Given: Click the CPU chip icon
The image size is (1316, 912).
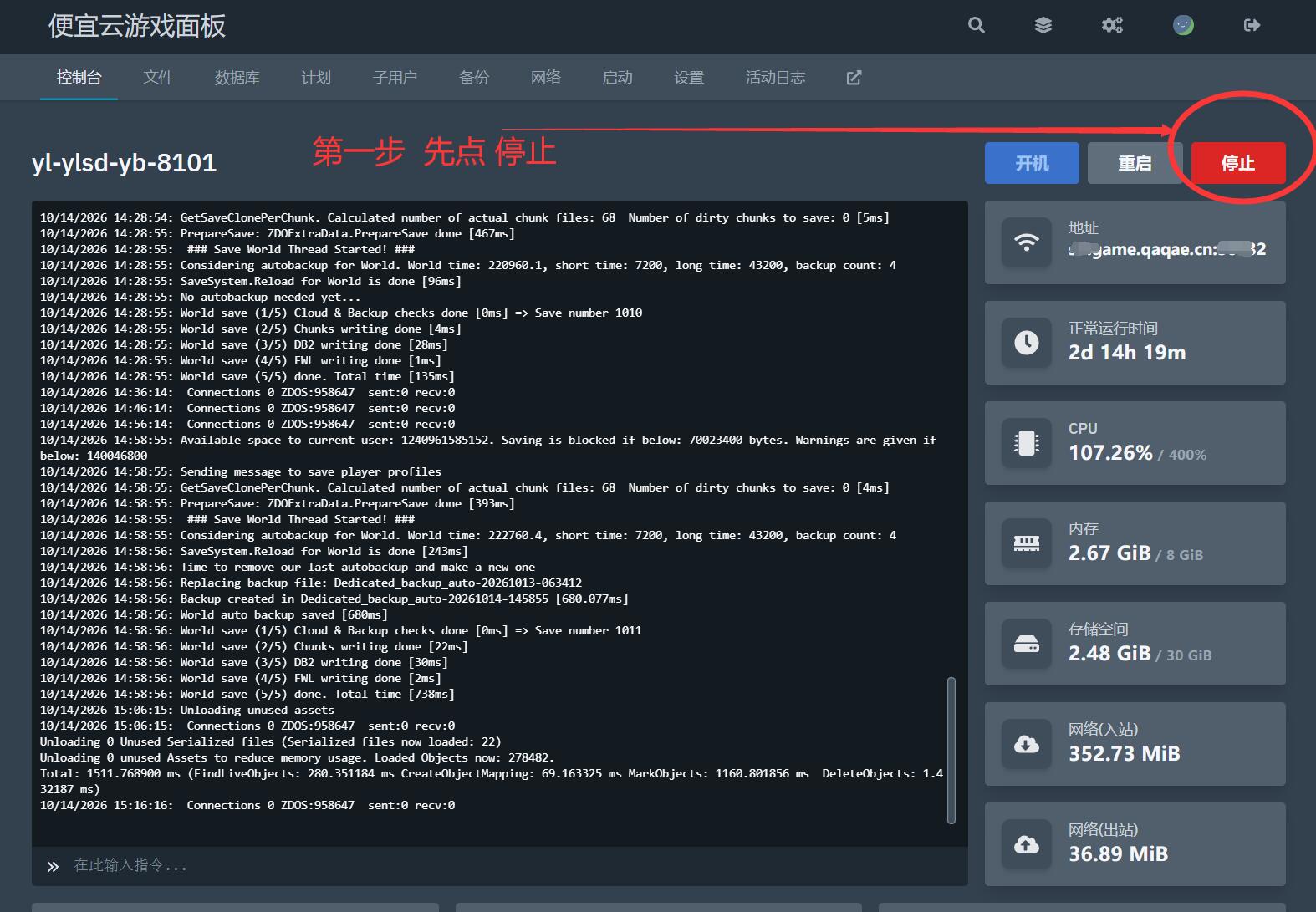Looking at the screenshot, I should pyautogui.click(x=1027, y=443).
